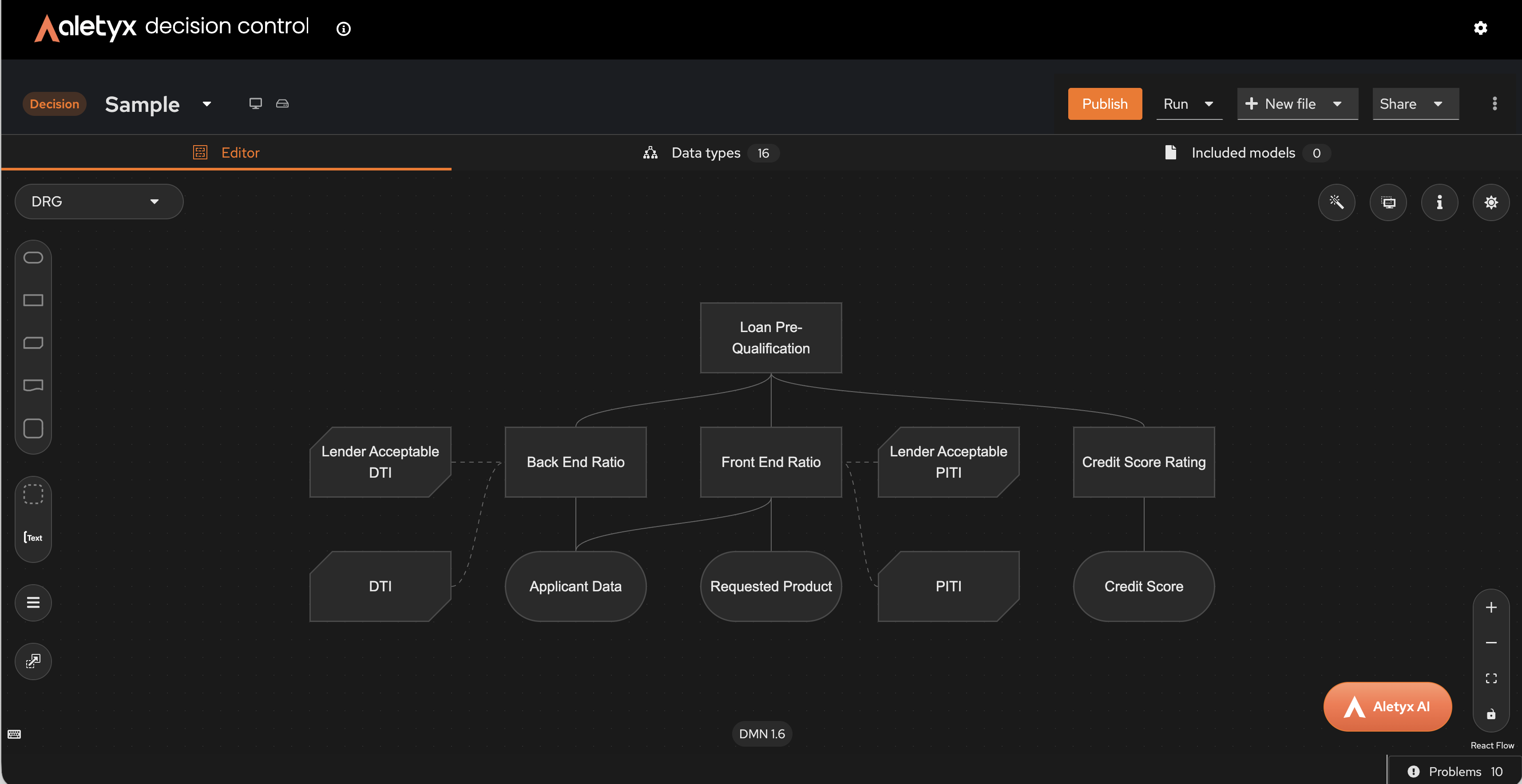
Task: Select the Text Annotation palette tool
Action: [33, 537]
